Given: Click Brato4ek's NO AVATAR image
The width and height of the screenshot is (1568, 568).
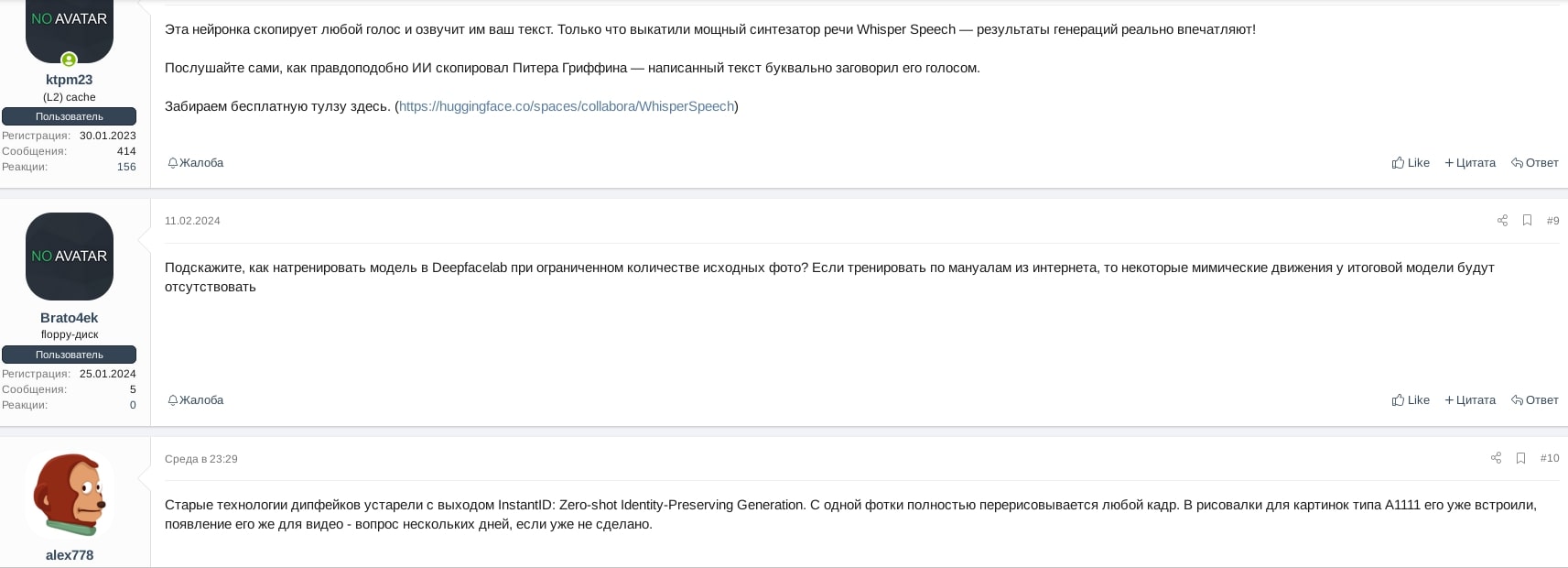Looking at the screenshot, I should [x=70, y=257].
